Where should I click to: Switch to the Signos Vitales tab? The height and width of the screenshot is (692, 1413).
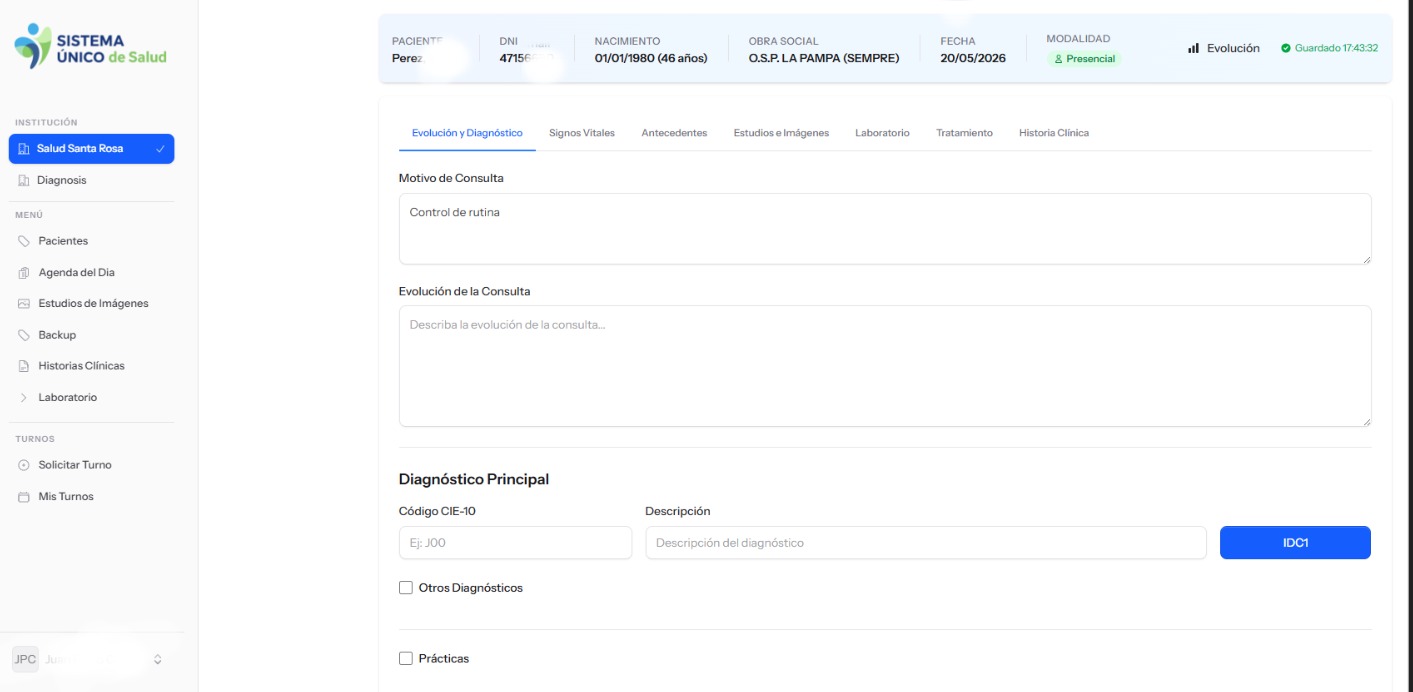tap(582, 133)
